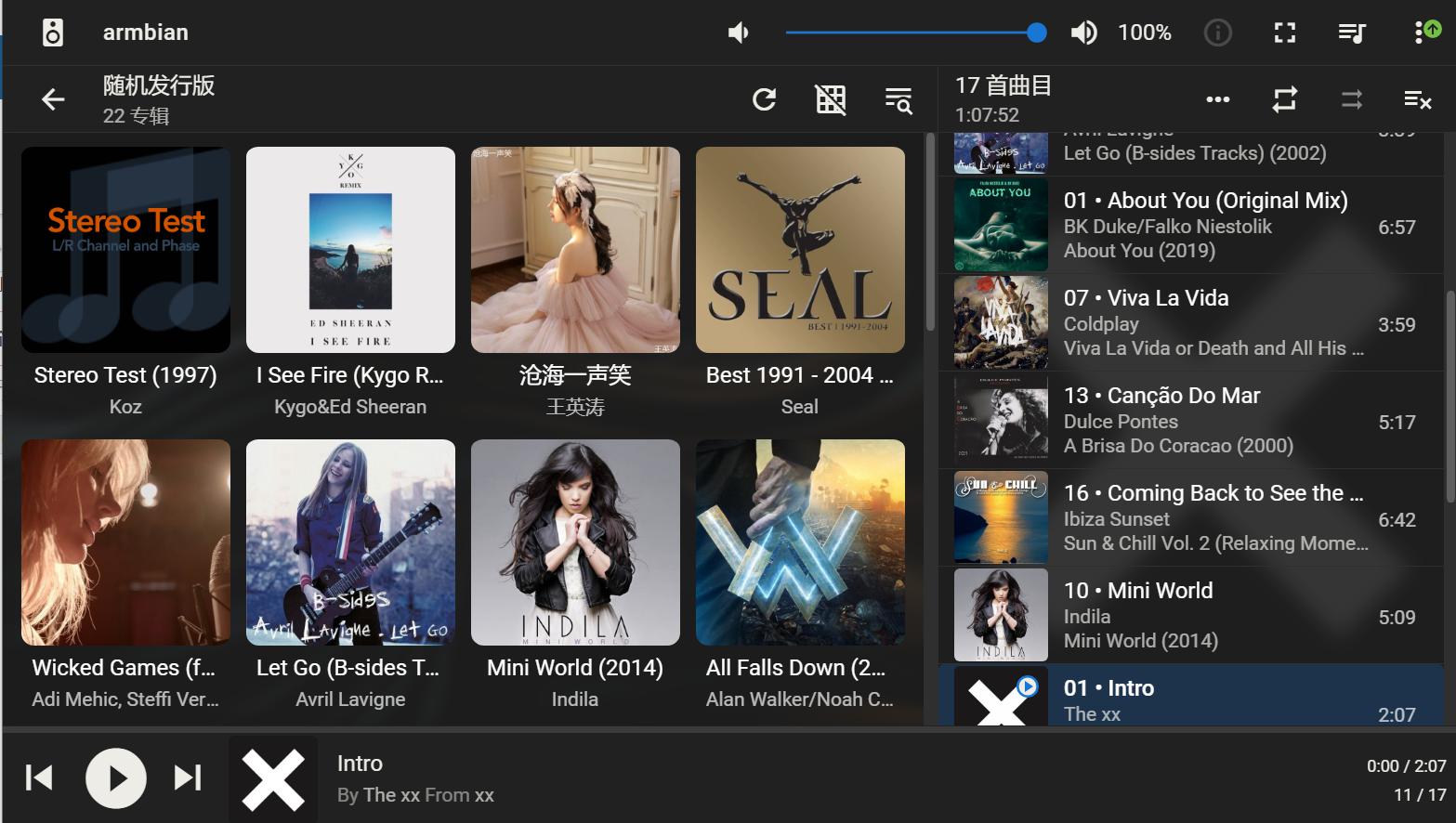Open I See Fire Kygo Remix album cover
This screenshot has width=1456, height=823.
350,250
